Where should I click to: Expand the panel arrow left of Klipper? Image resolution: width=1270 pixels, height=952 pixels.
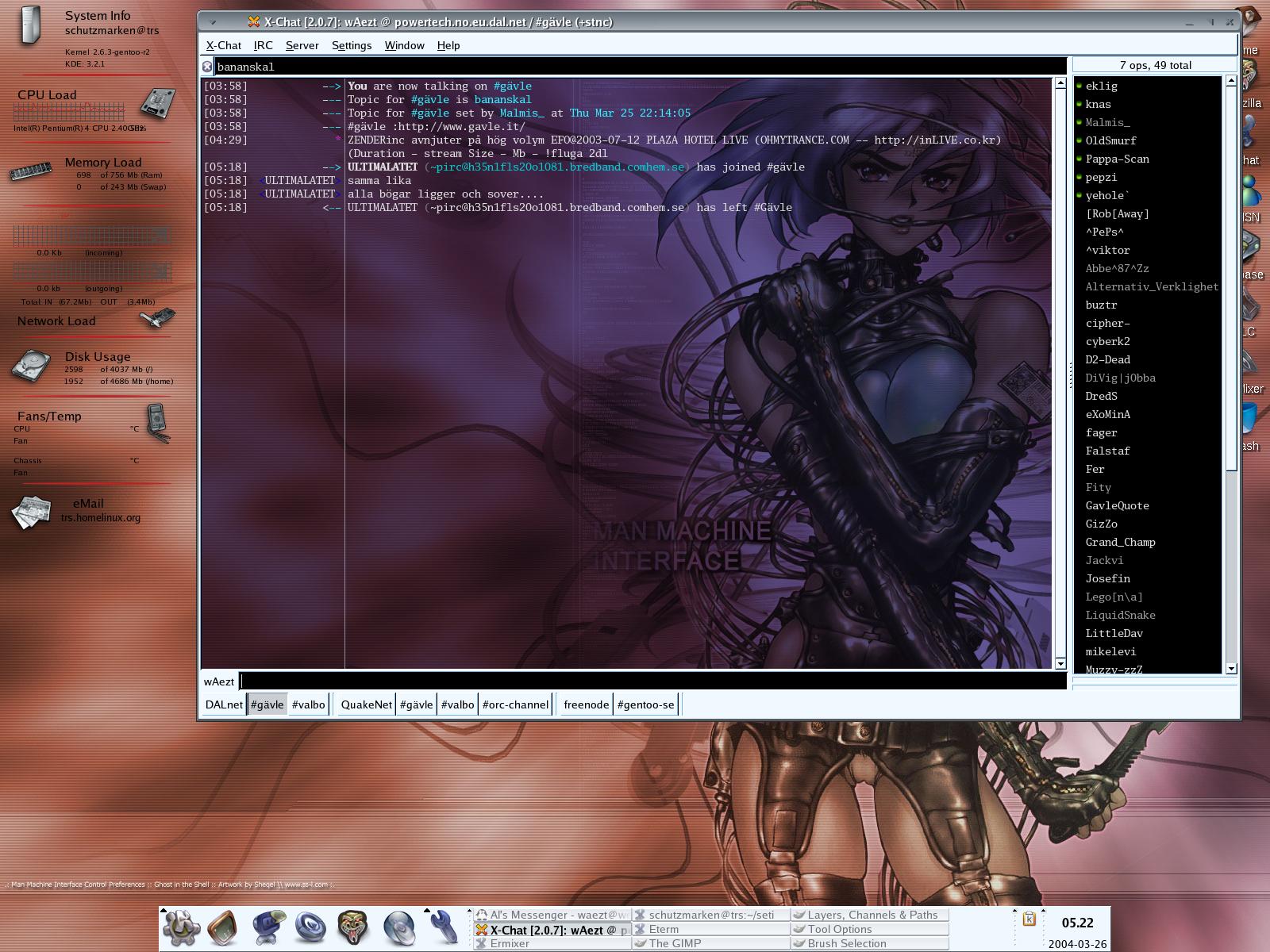[1014, 911]
